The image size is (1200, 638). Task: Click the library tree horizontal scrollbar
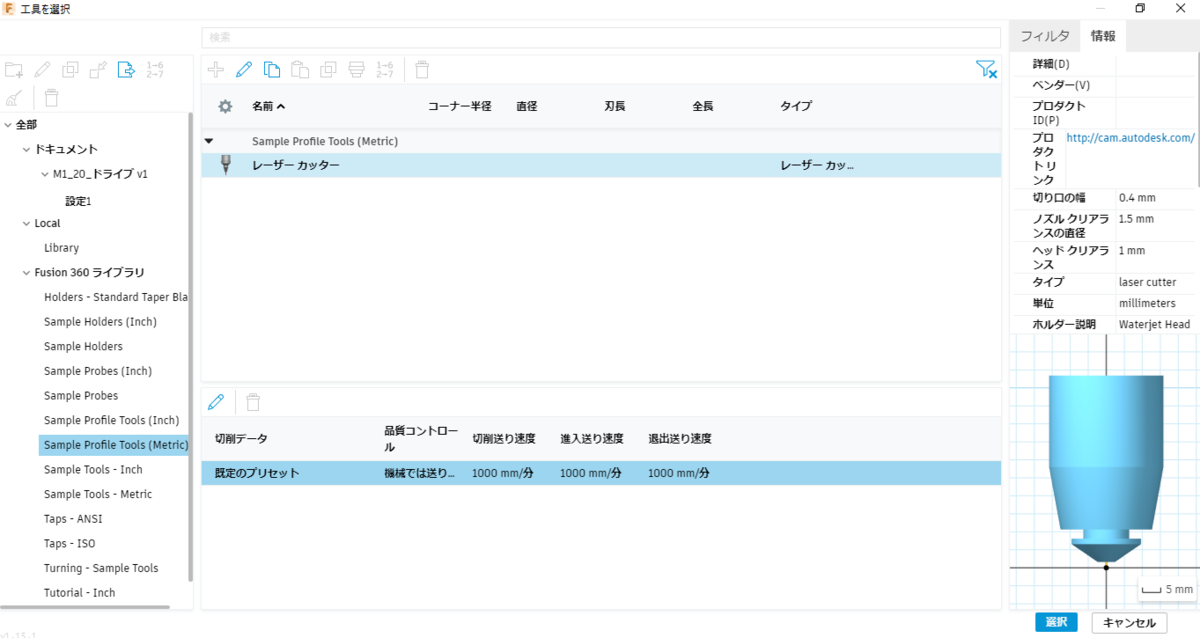[x=85, y=607]
